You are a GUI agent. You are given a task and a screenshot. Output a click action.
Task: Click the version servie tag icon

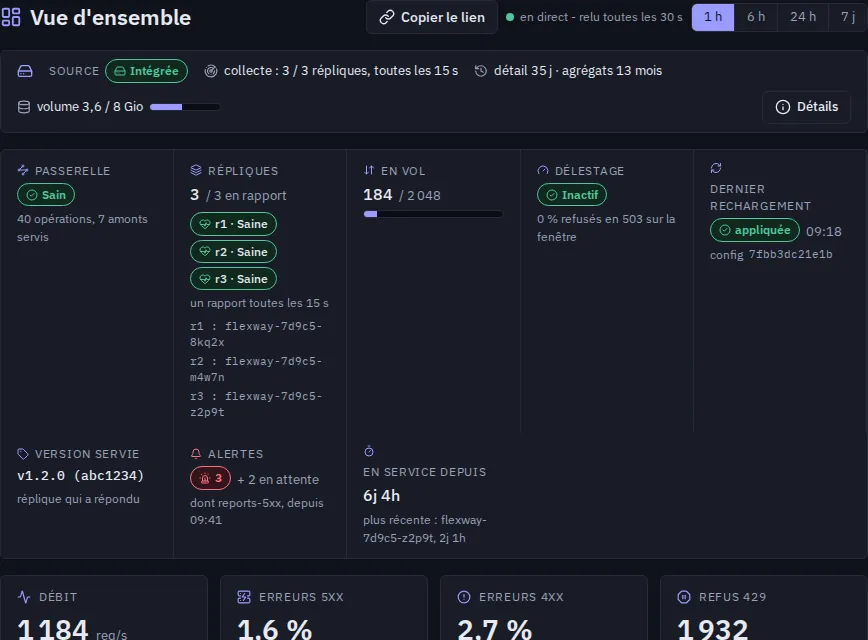pyautogui.click(x=23, y=454)
